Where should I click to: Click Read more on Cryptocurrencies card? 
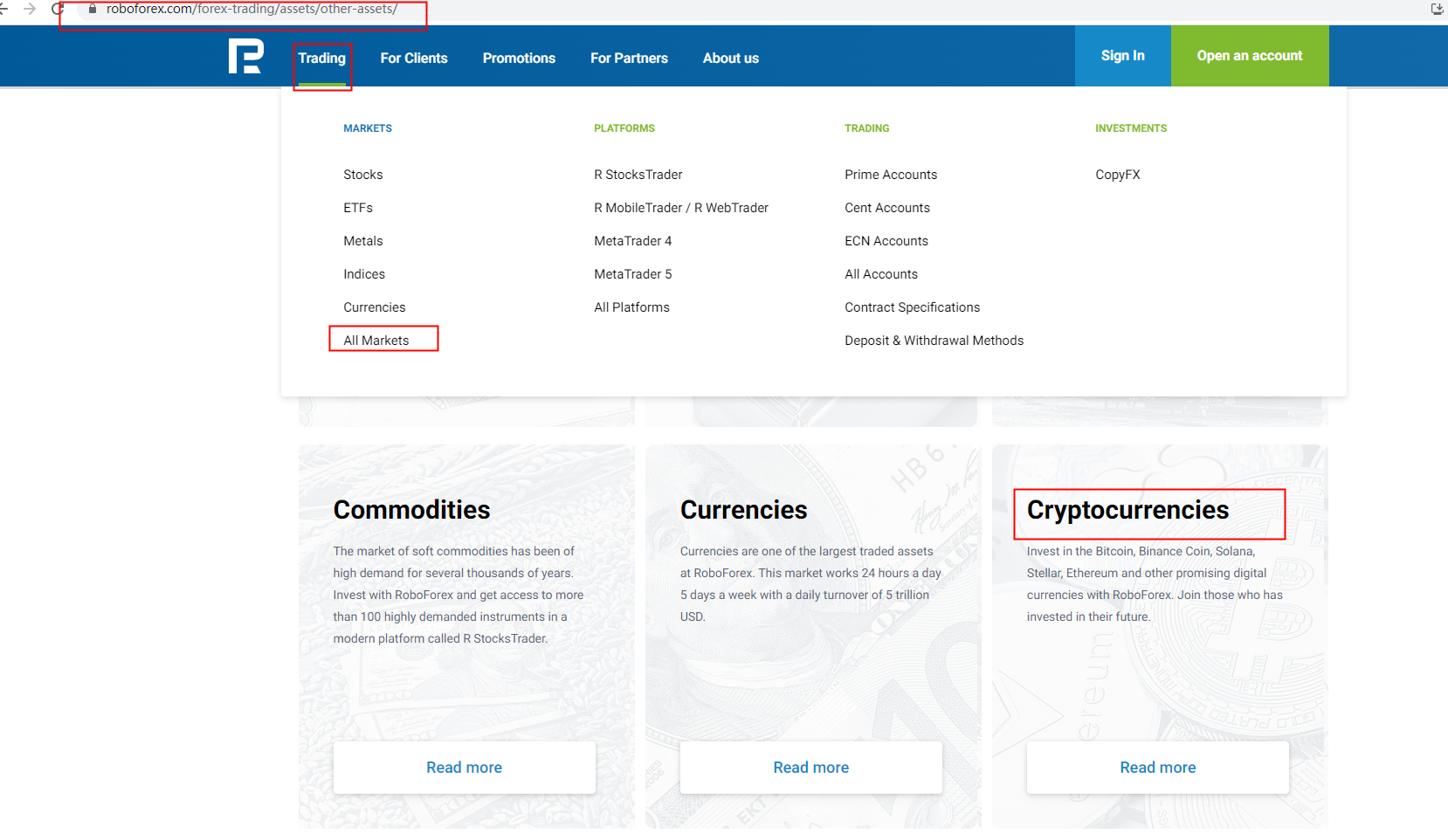pos(1158,768)
